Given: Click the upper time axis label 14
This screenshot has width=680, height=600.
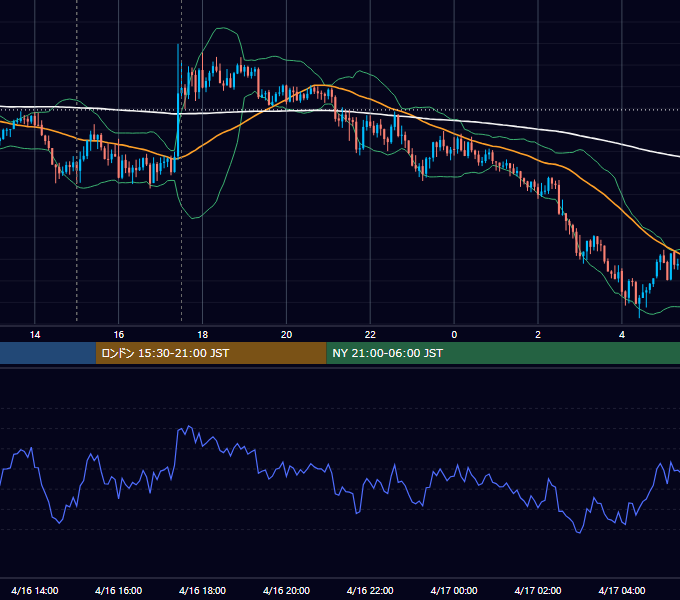Looking at the screenshot, I should (35, 335).
